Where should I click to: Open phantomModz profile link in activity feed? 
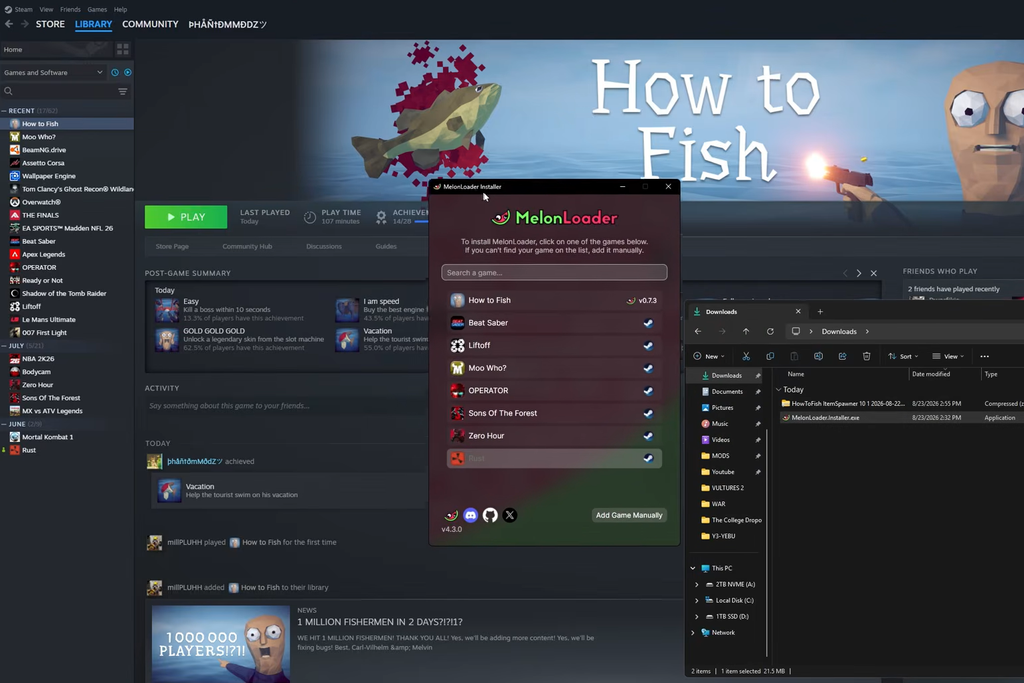pos(195,462)
